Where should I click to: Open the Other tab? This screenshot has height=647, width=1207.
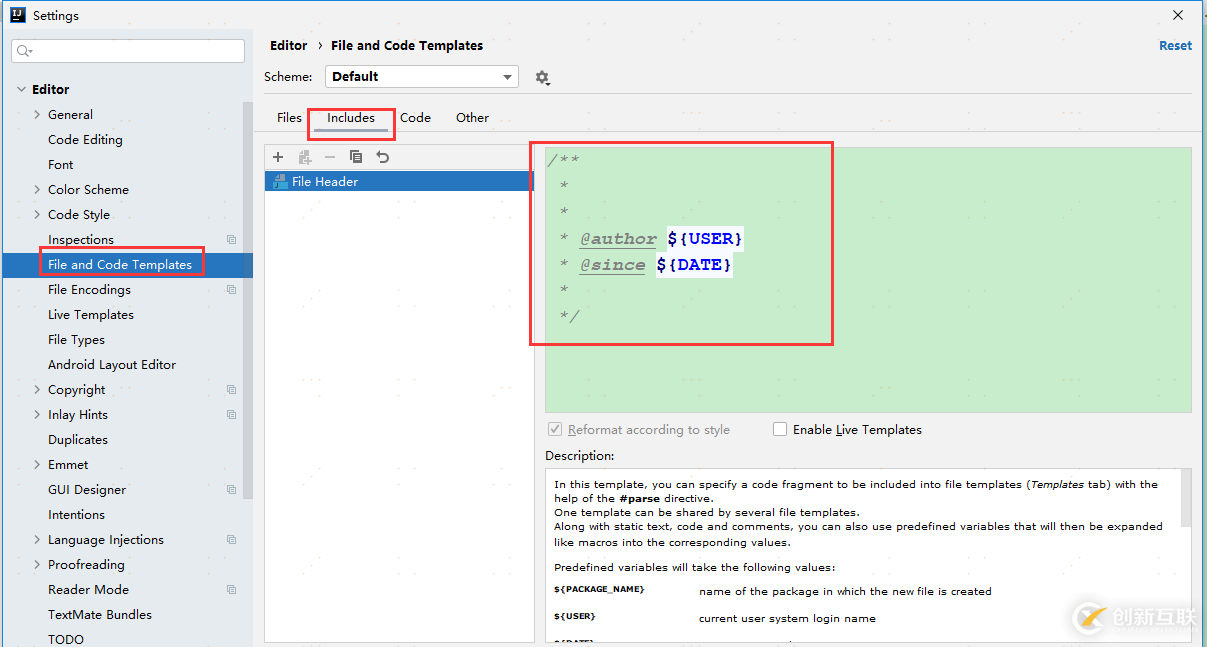tap(472, 118)
